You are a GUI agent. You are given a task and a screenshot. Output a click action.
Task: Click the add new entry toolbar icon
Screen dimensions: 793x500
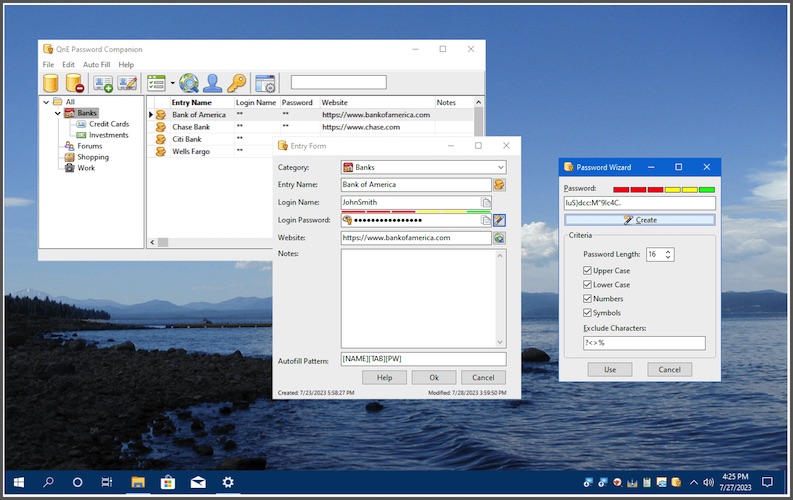click(103, 83)
